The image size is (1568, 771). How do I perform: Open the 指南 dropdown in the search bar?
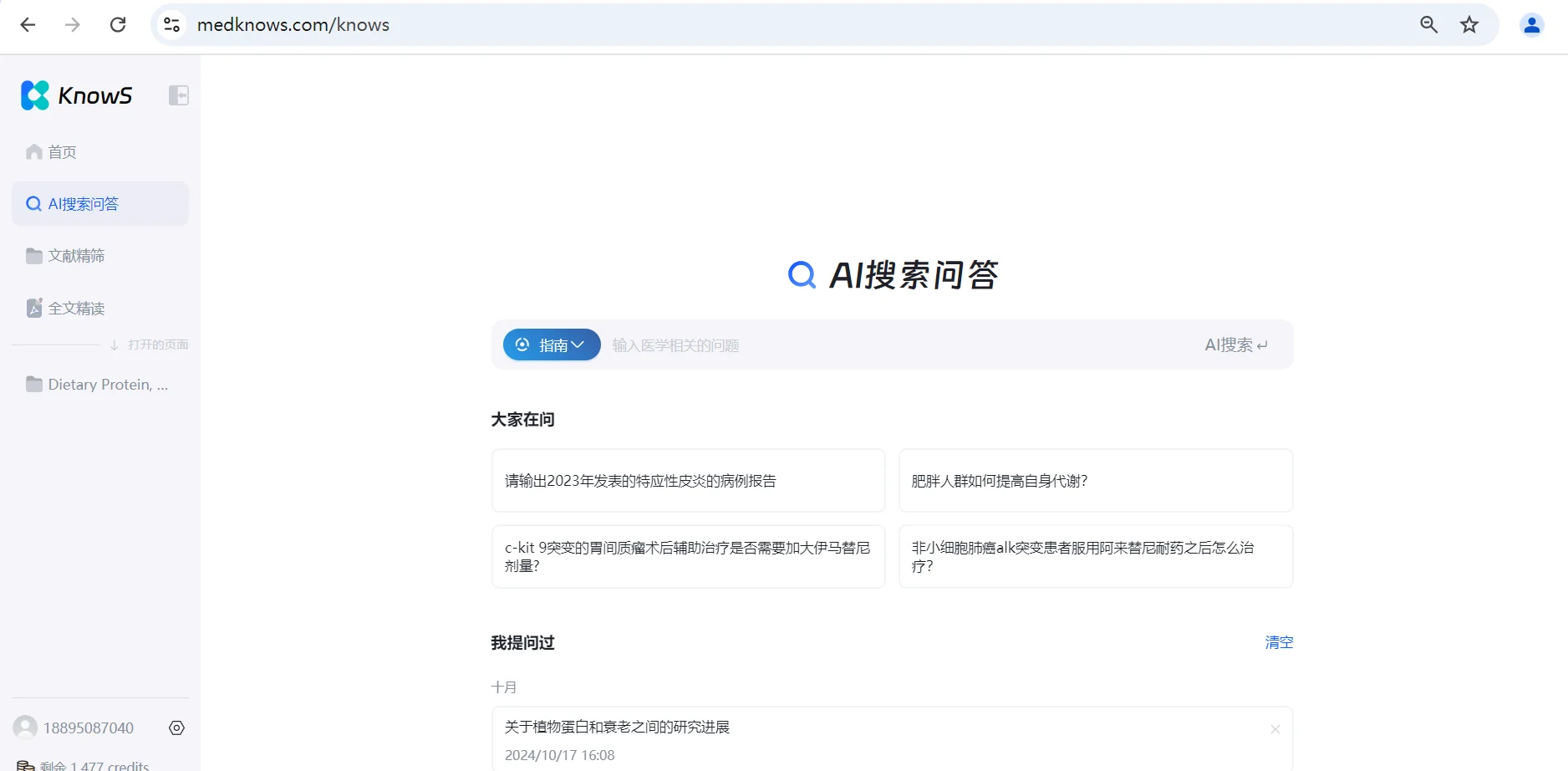[x=551, y=345]
